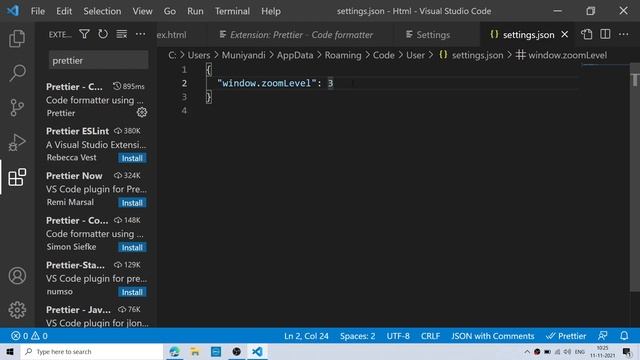Open the action center notification icon
The image size is (640, 360).
(x=627, y=351)
